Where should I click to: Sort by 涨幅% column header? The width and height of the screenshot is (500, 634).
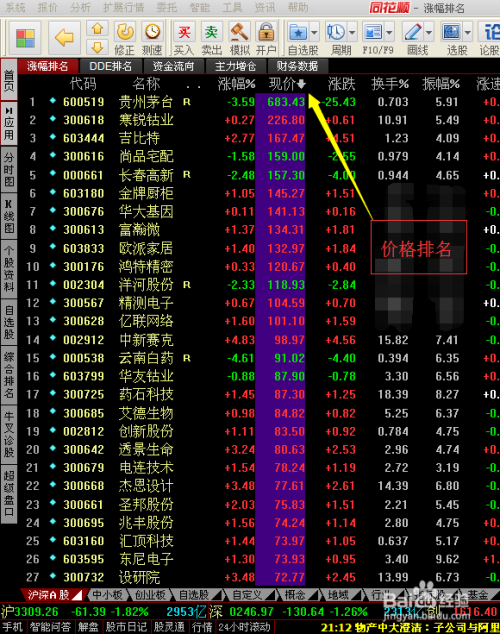point(236,84)
